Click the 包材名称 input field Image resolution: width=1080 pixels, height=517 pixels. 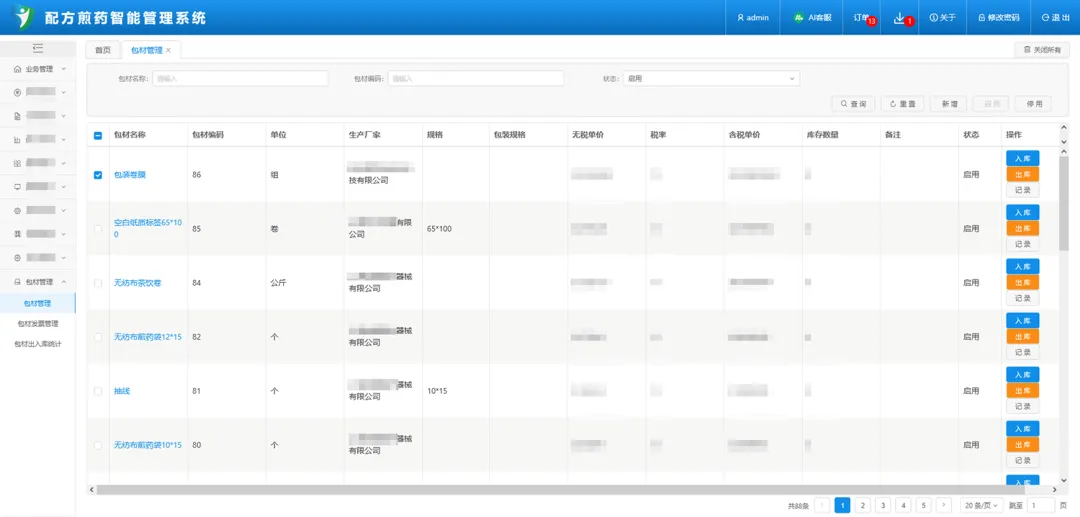(x=240, y=78)
